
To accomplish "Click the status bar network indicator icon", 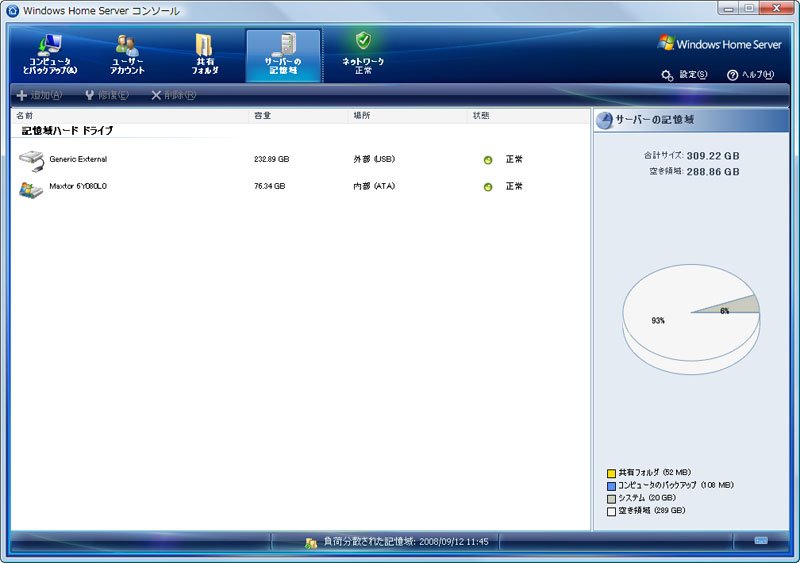I will (x=761, y=541).
